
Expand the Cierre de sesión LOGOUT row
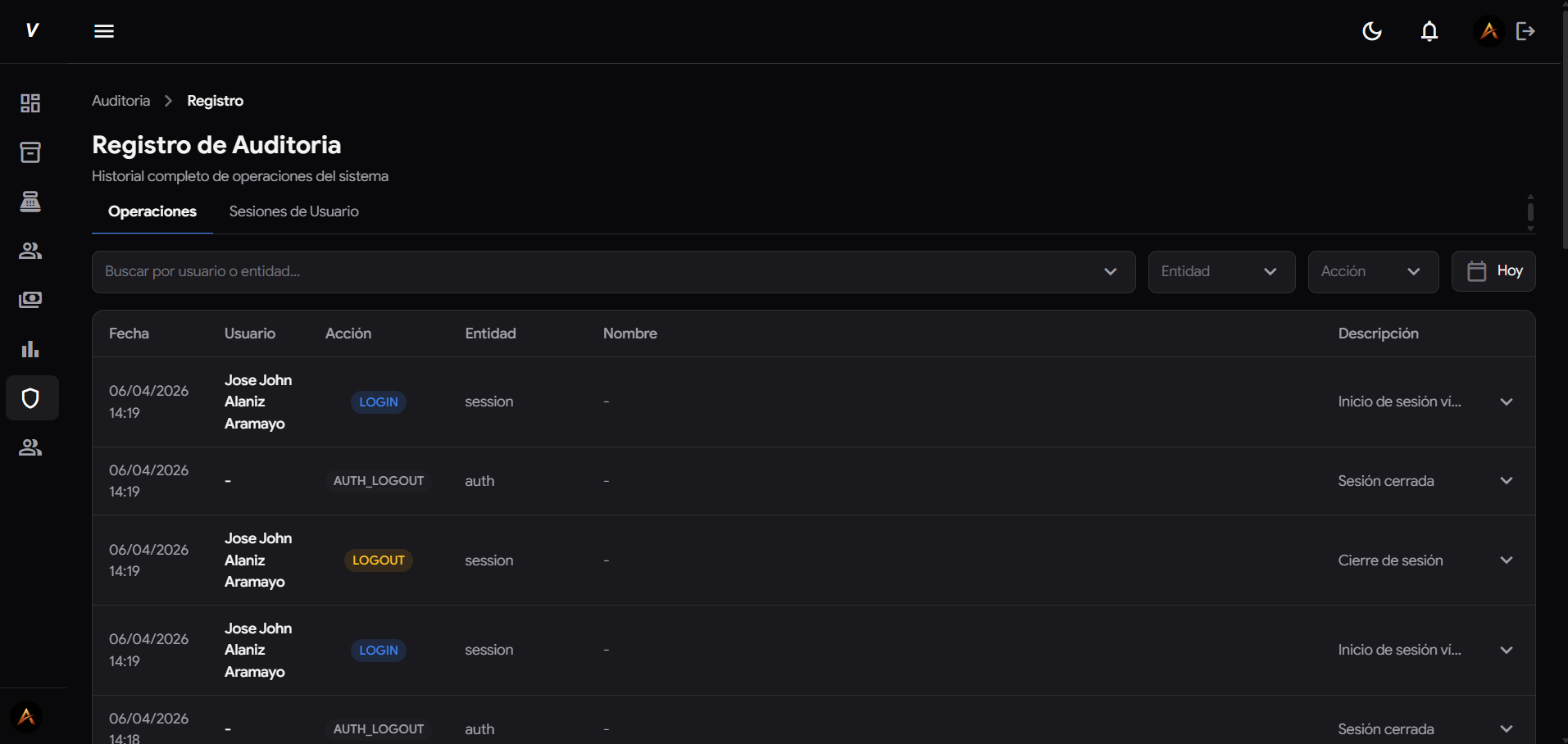(x=1506, y=560)
